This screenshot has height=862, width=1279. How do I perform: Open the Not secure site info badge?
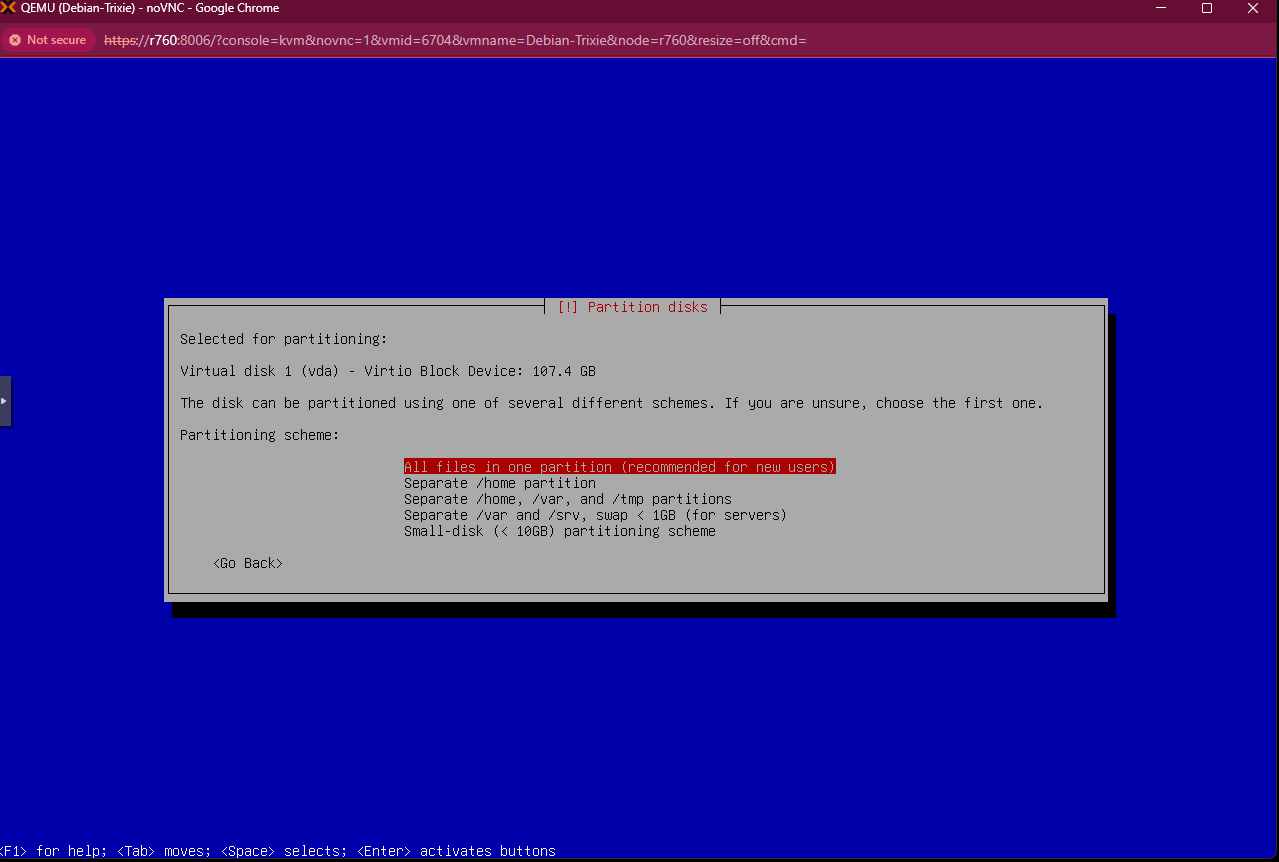point(48,40)
